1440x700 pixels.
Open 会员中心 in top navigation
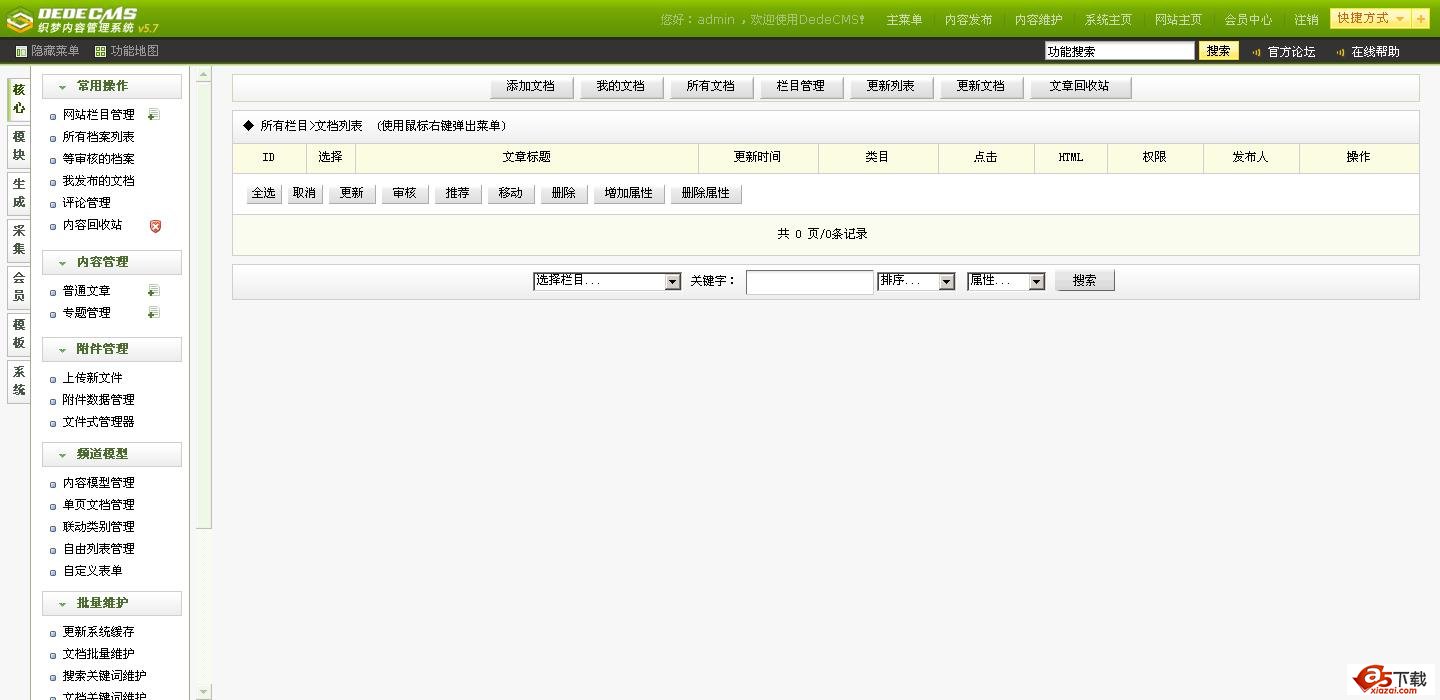[1248, 20]
